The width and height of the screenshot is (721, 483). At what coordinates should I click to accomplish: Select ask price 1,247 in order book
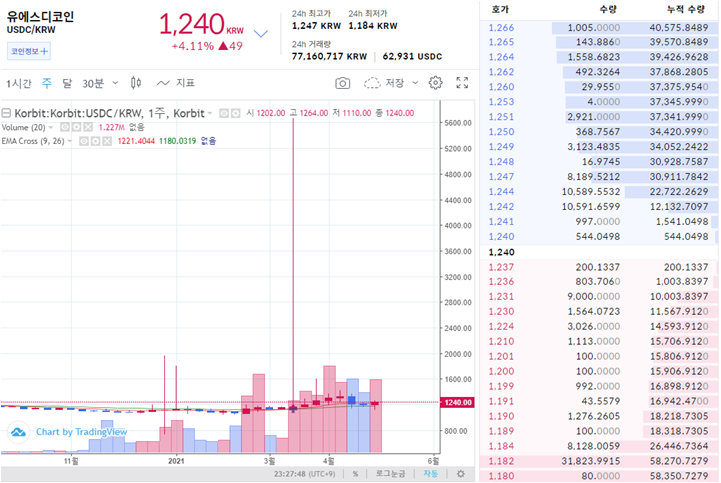coord(501,177)
